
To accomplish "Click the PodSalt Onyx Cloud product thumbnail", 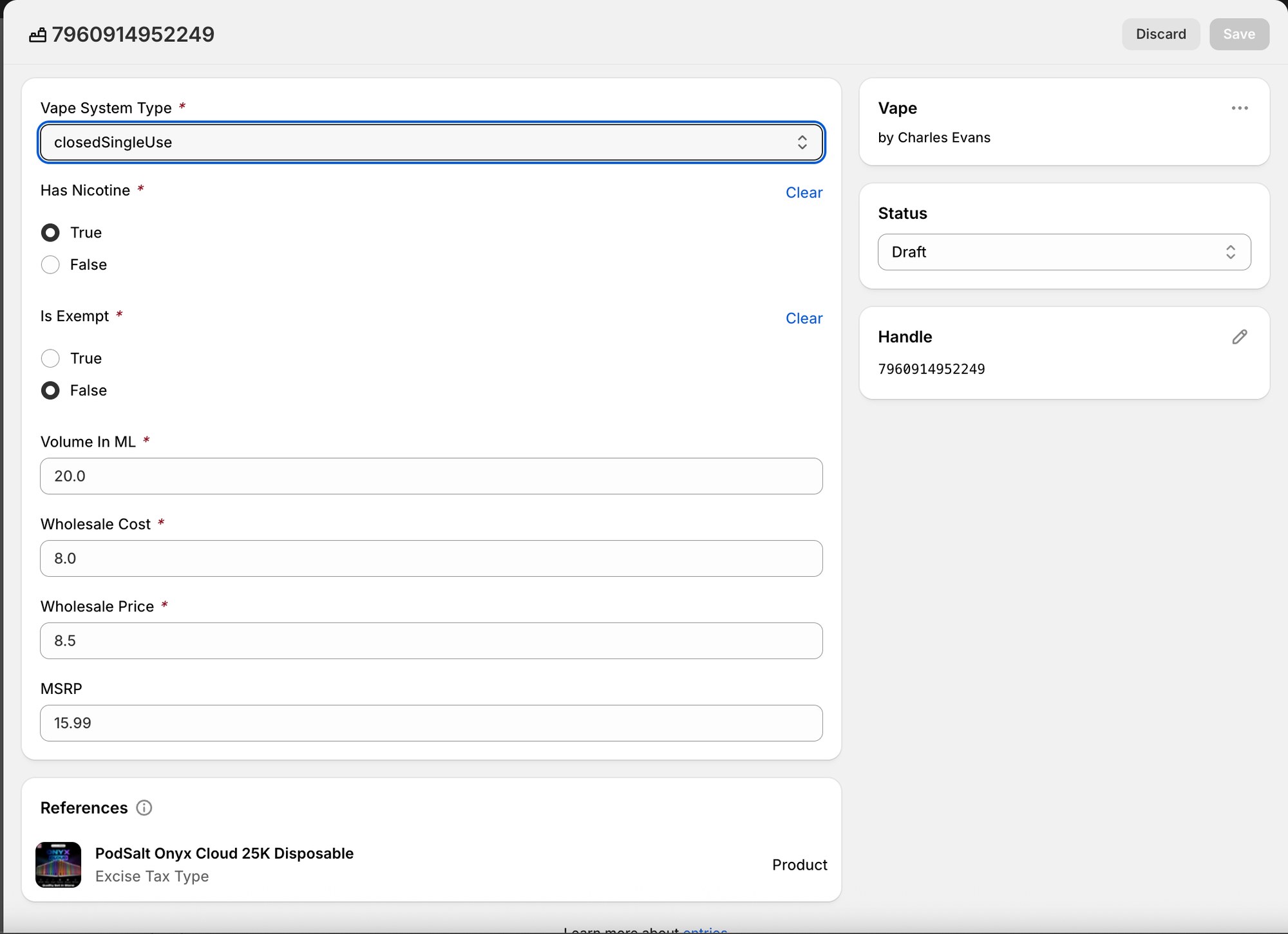I will [x=59, y=864].
